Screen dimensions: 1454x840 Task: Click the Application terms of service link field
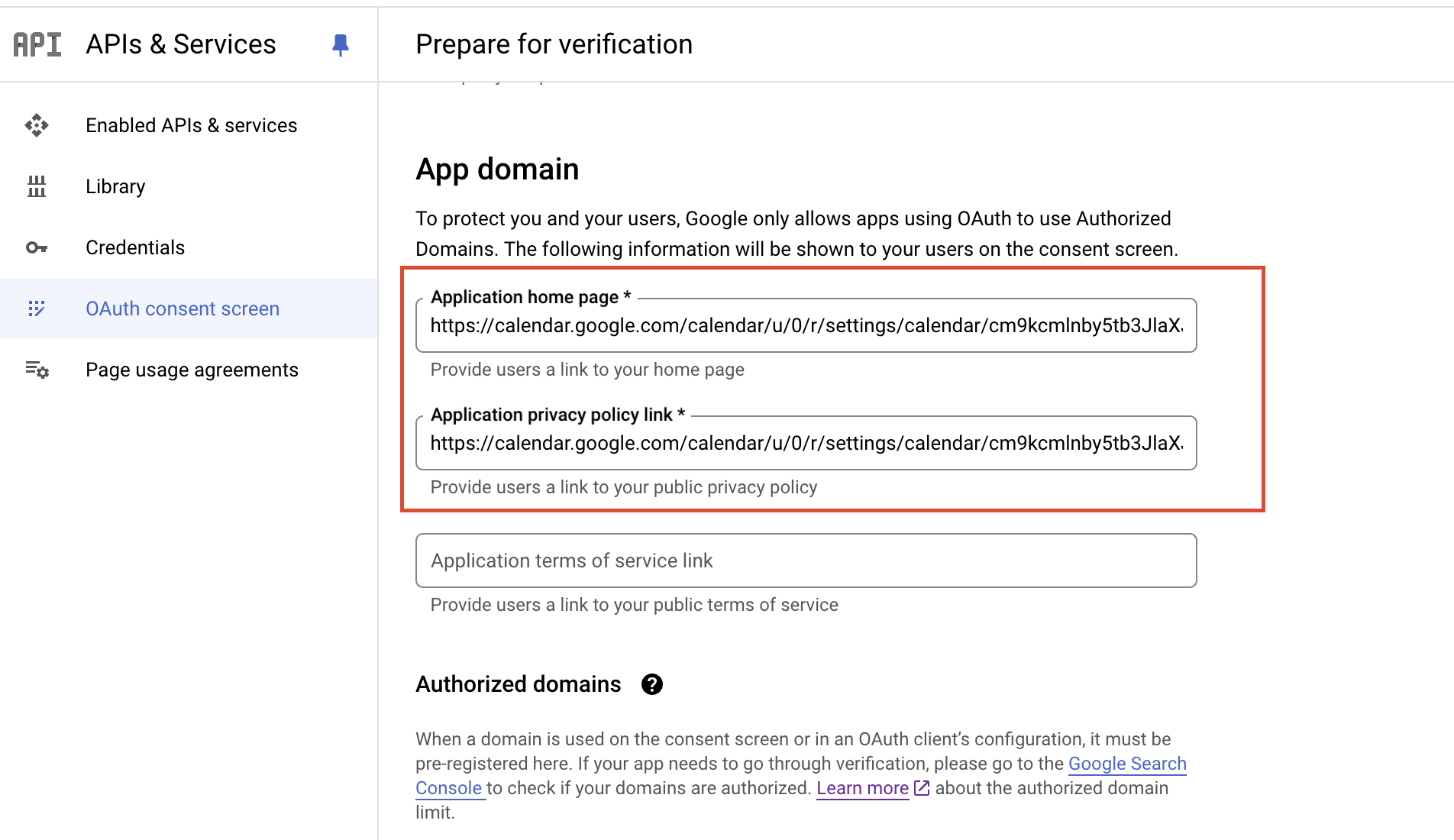(x=806, y=561)
